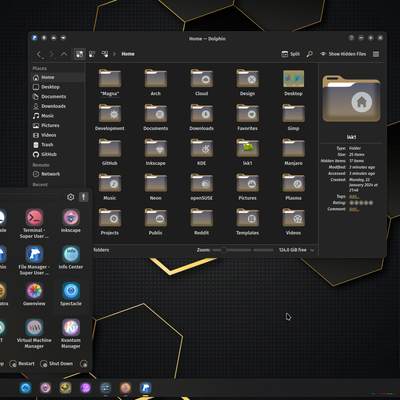Click Add link next to Tags
400x400 pixels.
pyautogui.click(x=354, y=196)
